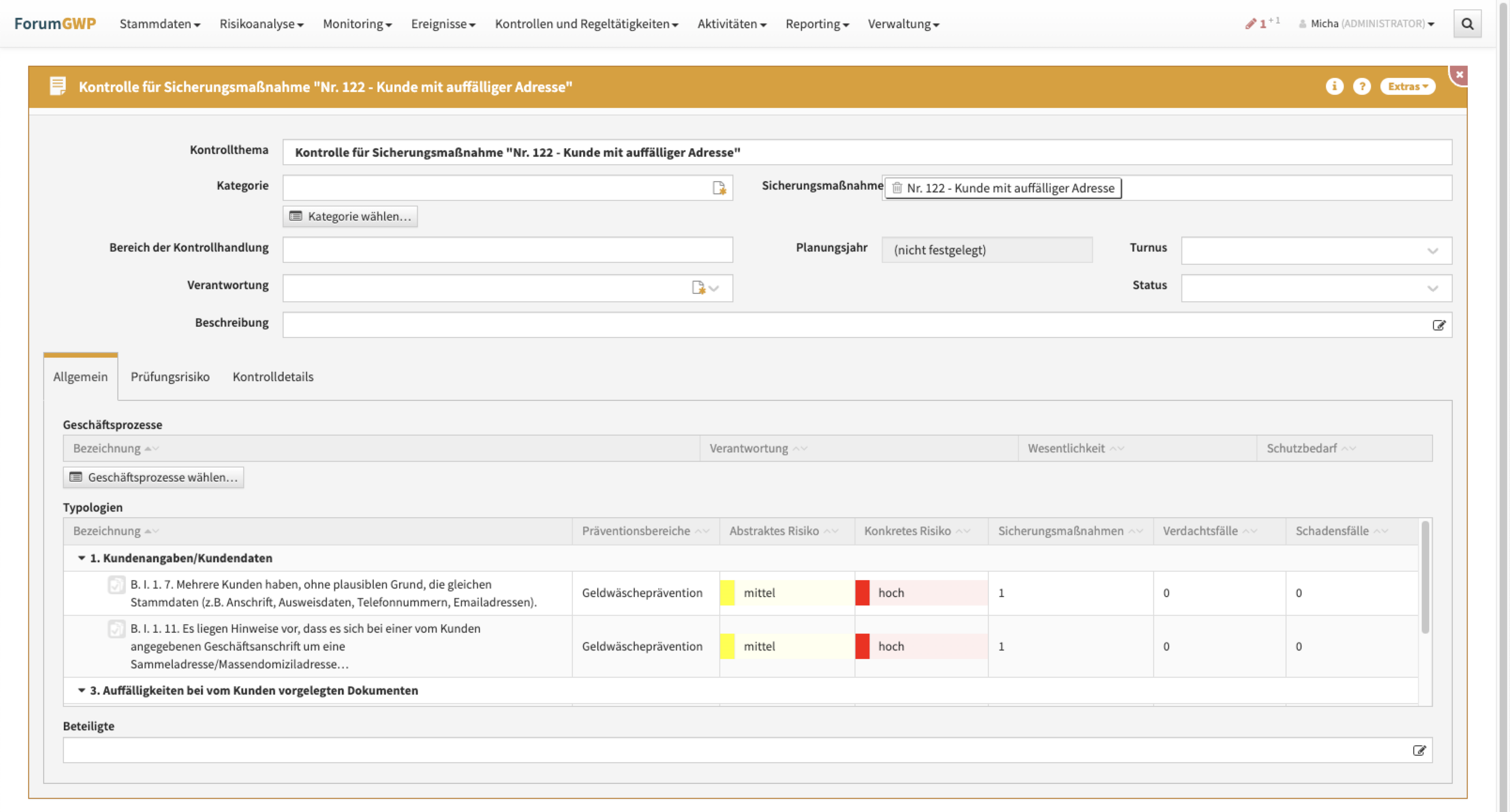This screenshot has width=1510, height=812.
Task: Toggle checkbox for typology B. I. 1. 11.
Action: coord(116,628)
